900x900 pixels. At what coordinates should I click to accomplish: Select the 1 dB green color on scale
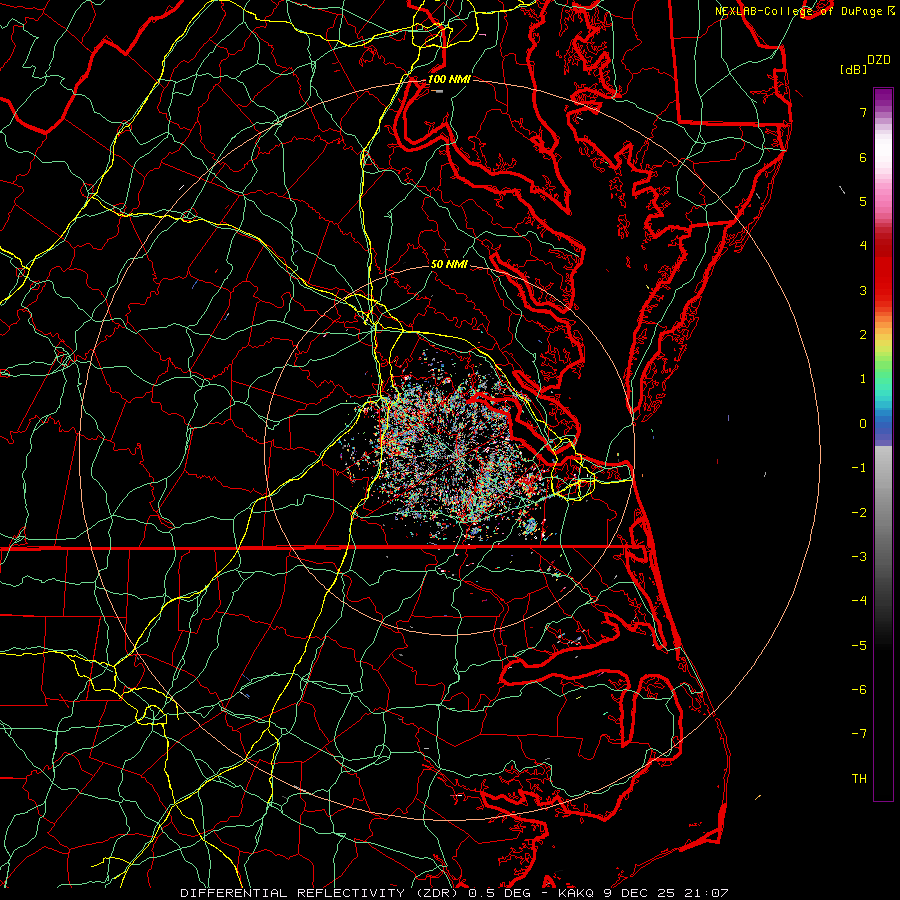883,379
